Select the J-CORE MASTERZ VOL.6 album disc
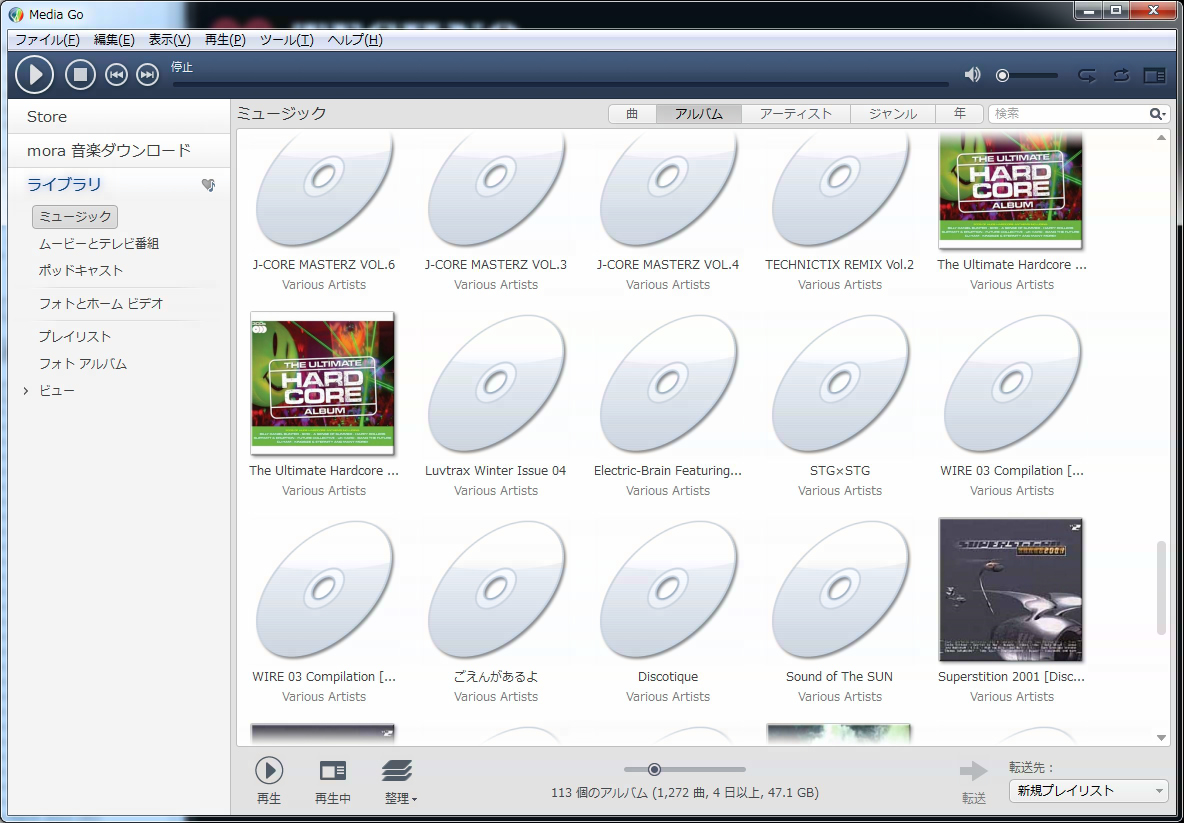The width and height of the screenshot is (1184, 823). pyautogui.click(x=324, y=190)
